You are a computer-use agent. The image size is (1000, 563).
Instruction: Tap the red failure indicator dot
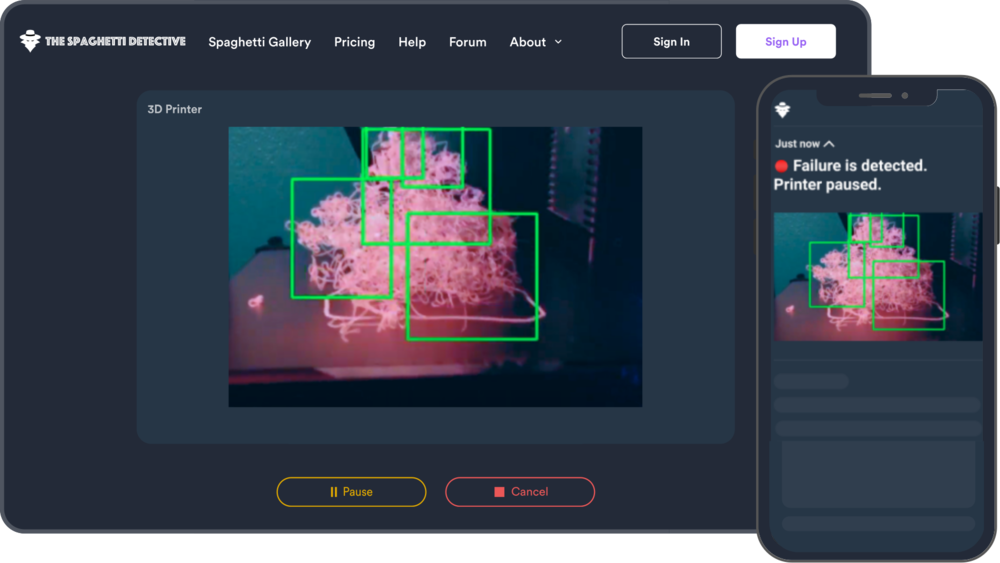[781, 166]
